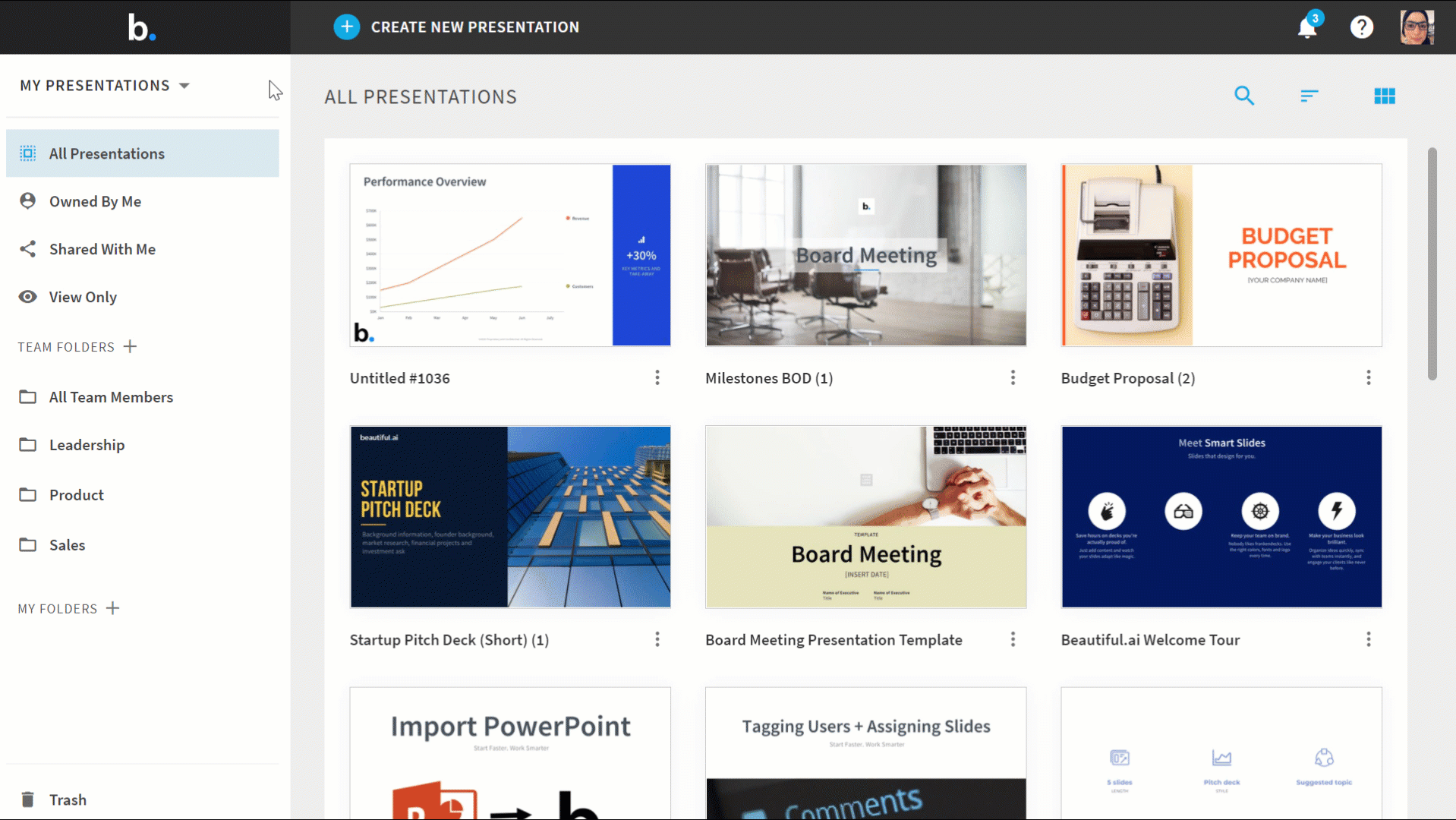Click the blue plus create icon

pos(347,27)
